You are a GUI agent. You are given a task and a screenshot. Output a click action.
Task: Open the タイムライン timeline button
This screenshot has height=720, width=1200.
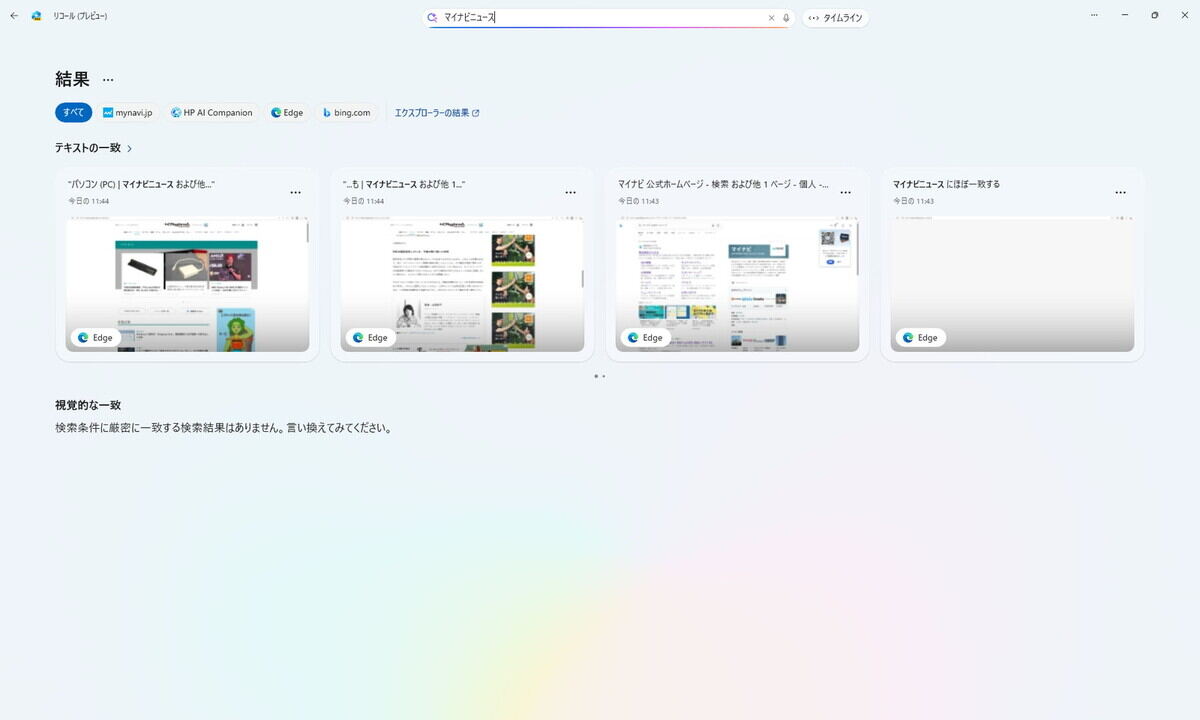pos(835,17)
